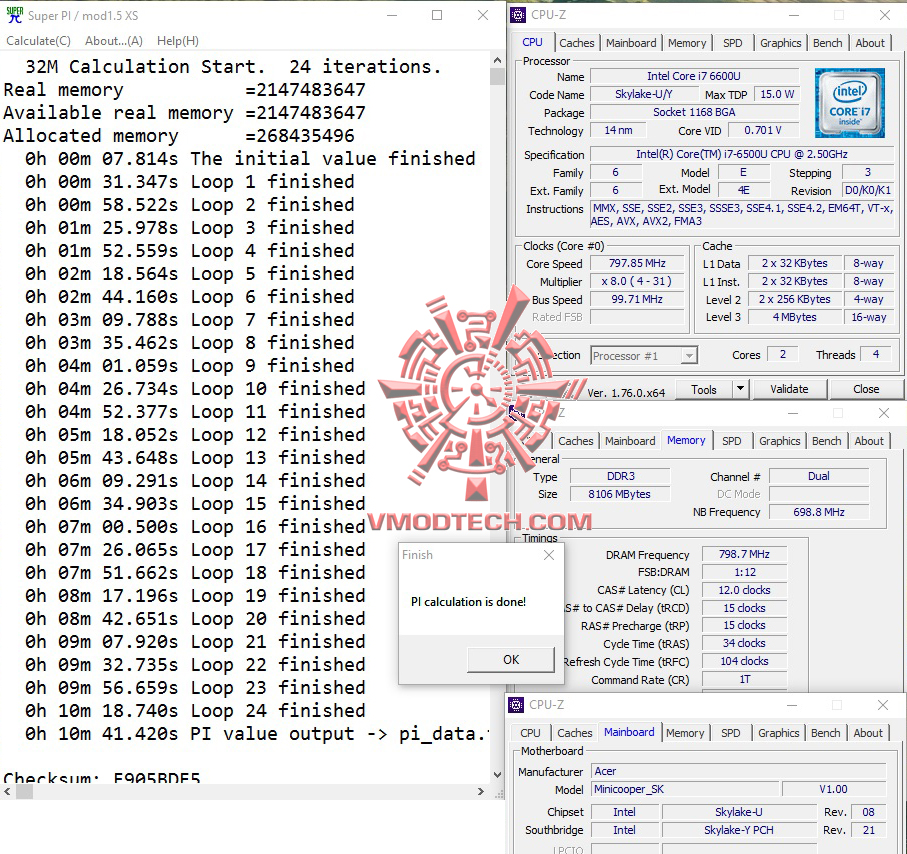Switch to Mainboard tab in top CPU-Z window
907x854 pixels.
click(631, 43)
